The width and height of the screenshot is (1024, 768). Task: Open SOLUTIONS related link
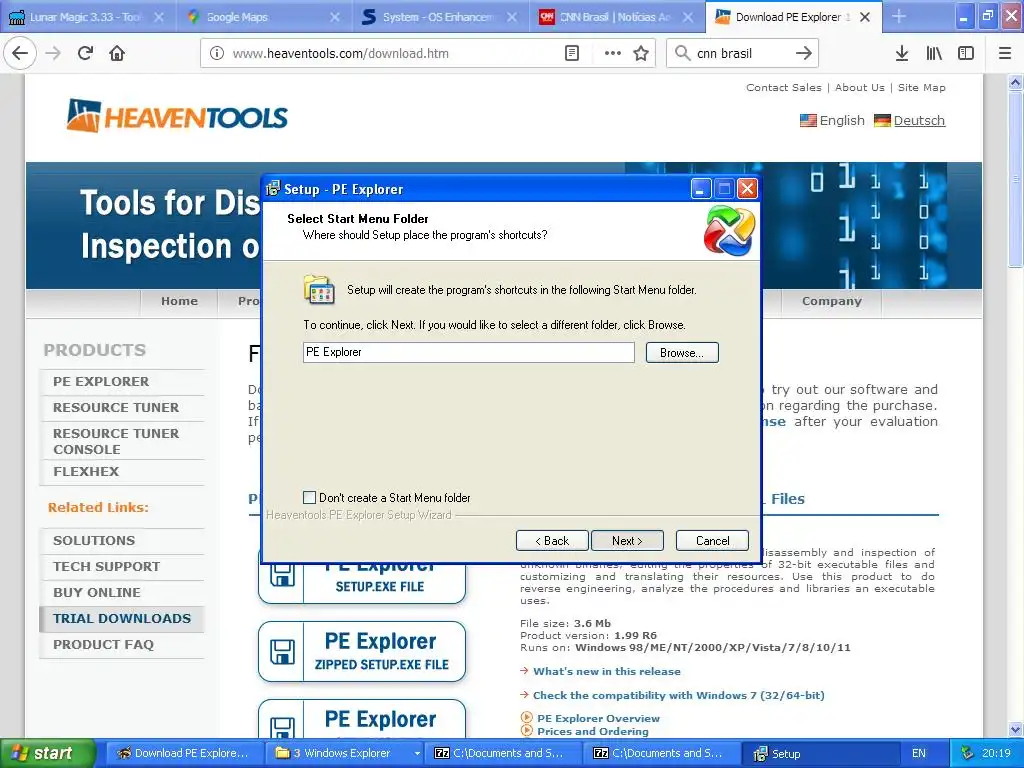point(94,541)
